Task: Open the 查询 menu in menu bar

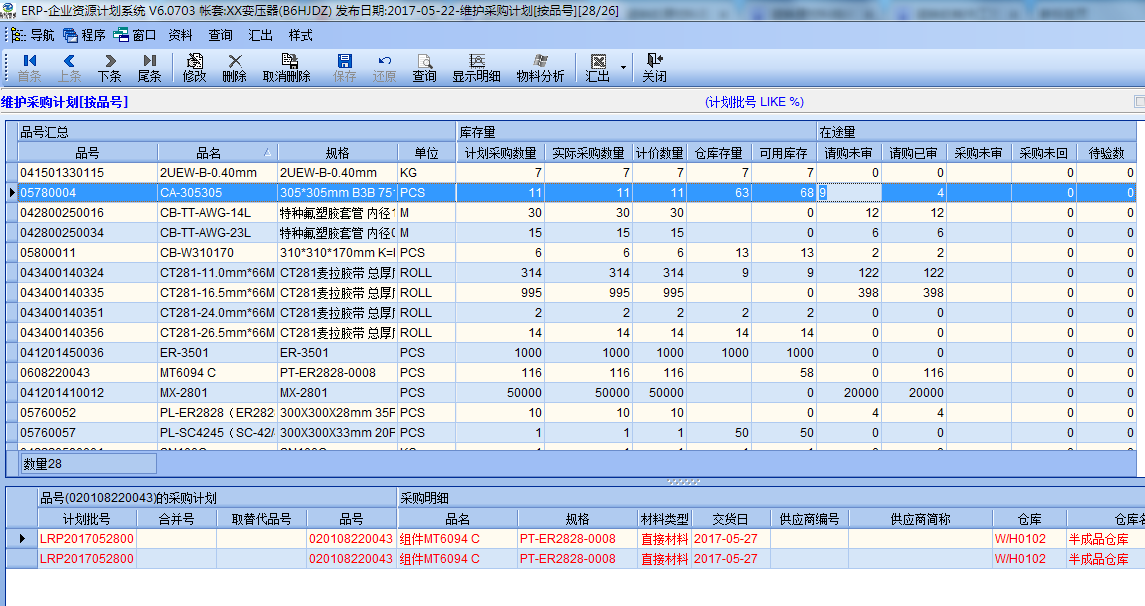Action: pyautogui.click(x=221, y=35)
